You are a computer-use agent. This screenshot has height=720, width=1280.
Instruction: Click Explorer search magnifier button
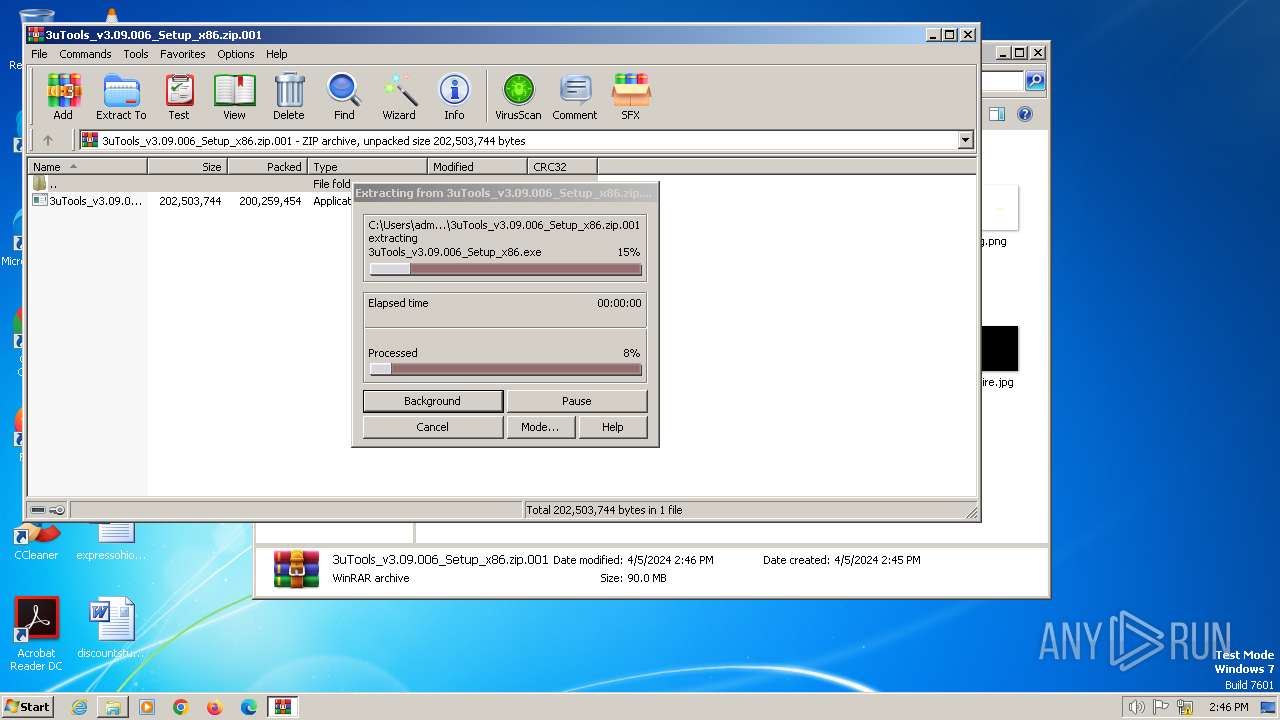pyautogui.click(x=1035, y=81)
